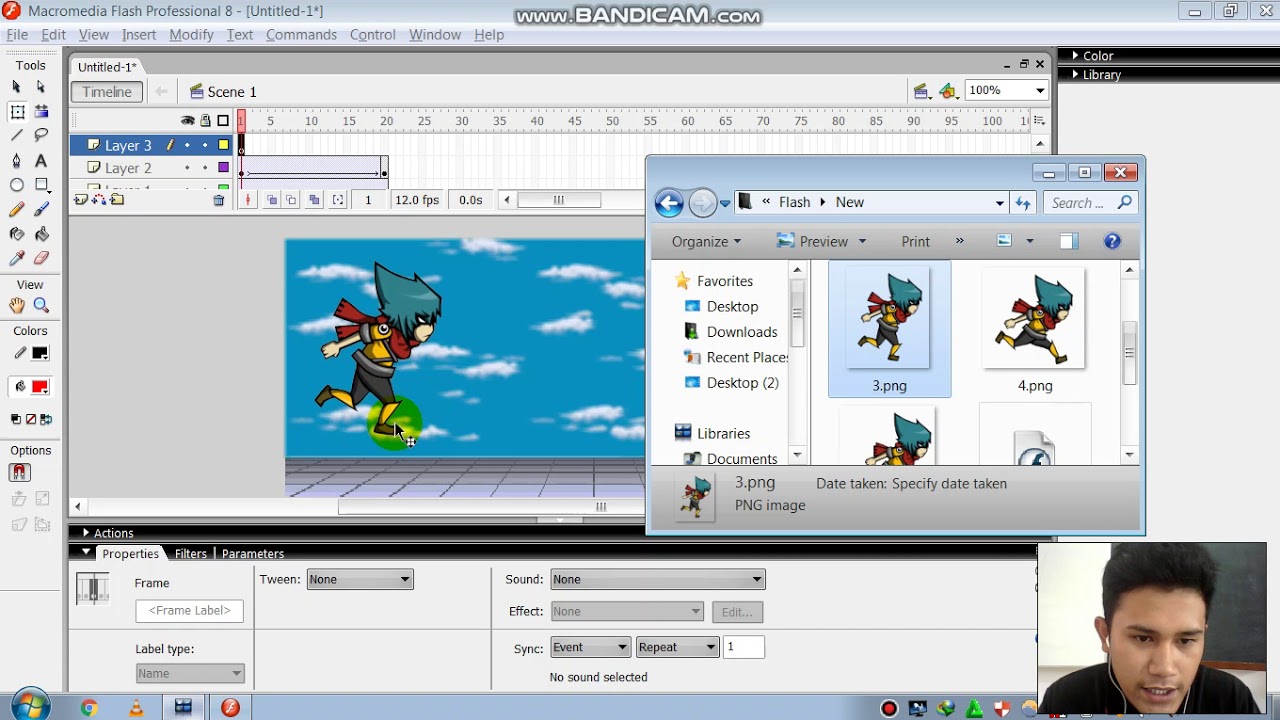Viewport: 1280px width, 720px height.
Task: Switch to the Filters tab
Action: [190, 553]
